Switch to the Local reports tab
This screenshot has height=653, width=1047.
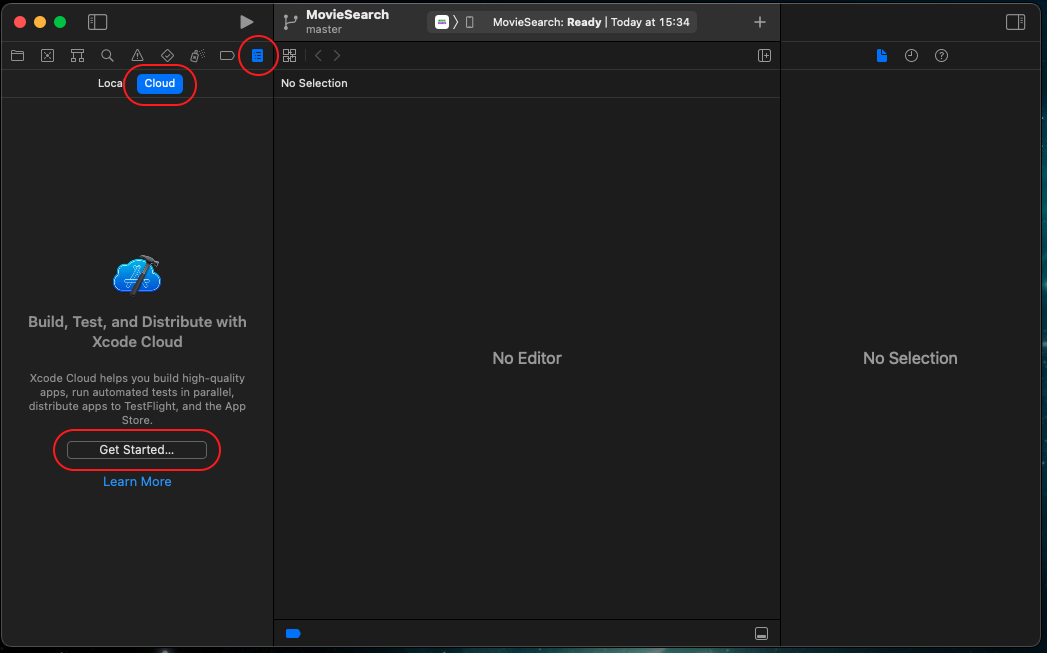coord(110,83)
